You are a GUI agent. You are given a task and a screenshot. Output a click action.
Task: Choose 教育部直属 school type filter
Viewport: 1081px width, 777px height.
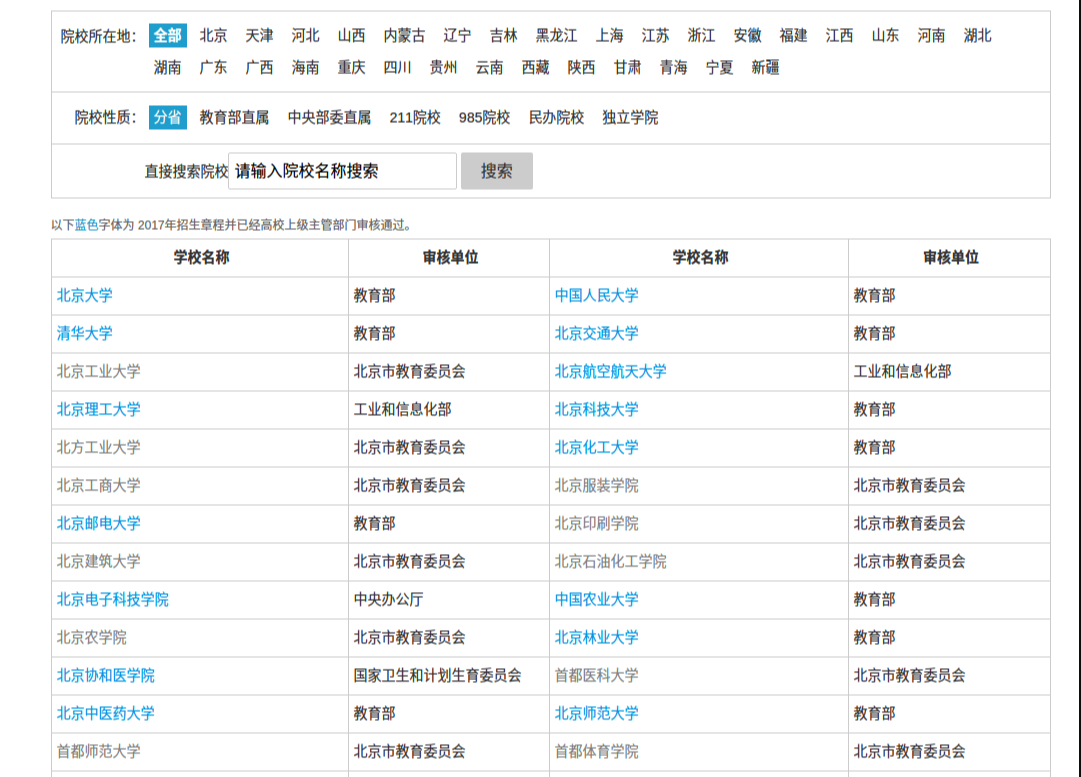point(234,117)
